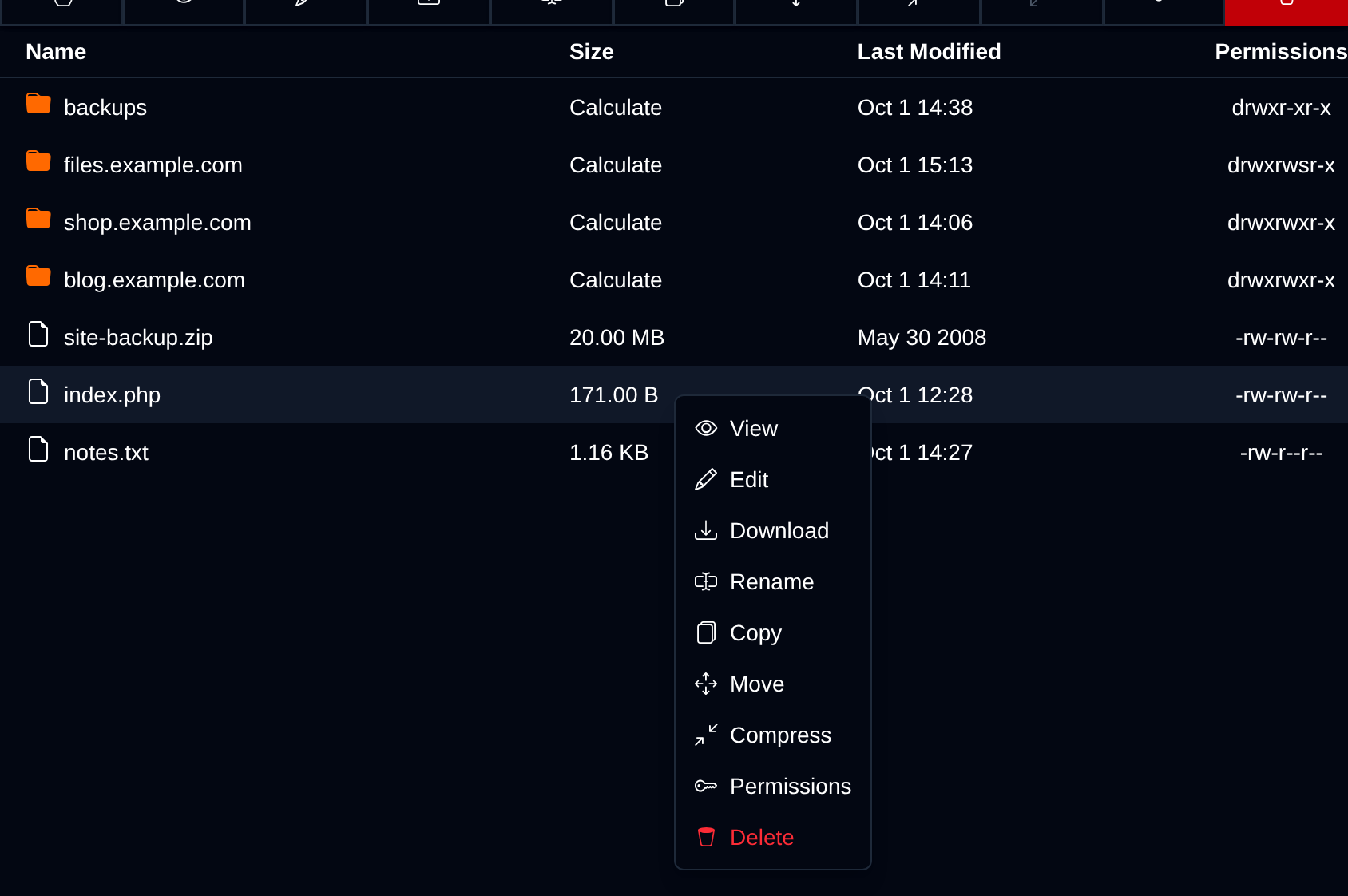Screen dimensions: 1348x896
Task: Click the 20.00 MB size value
Action: click(x=617, y=337)
